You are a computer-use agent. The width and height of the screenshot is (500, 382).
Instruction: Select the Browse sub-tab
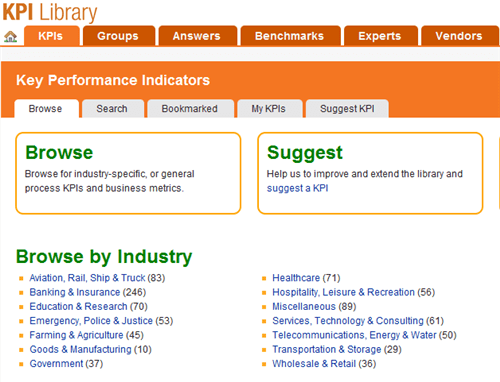pyautogui.click(x=46, y=109)
